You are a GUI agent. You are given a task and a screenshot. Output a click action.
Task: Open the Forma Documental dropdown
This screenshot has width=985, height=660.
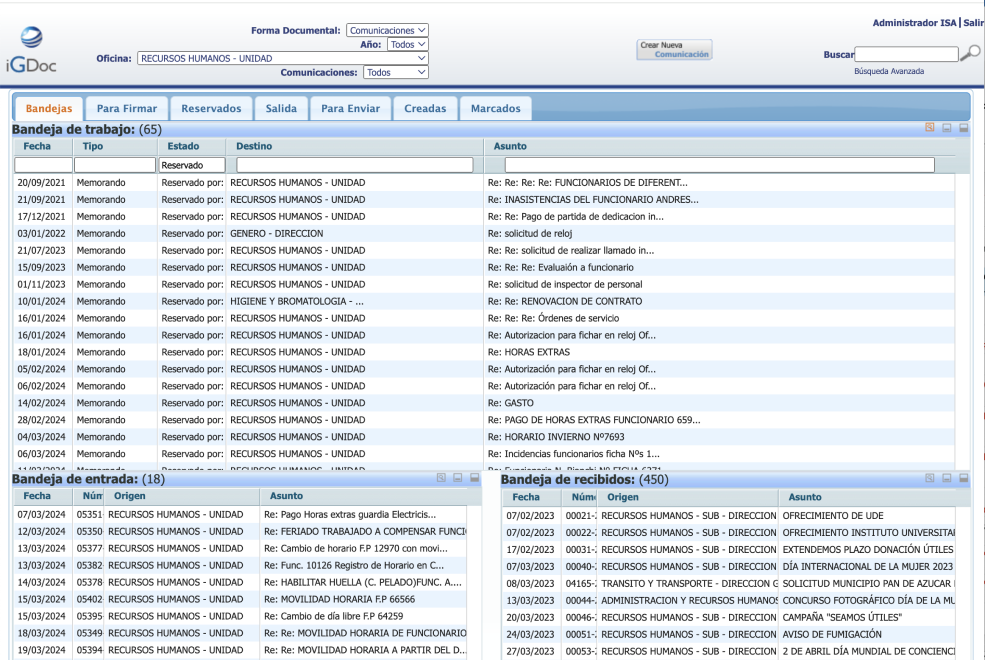[387, 31]
